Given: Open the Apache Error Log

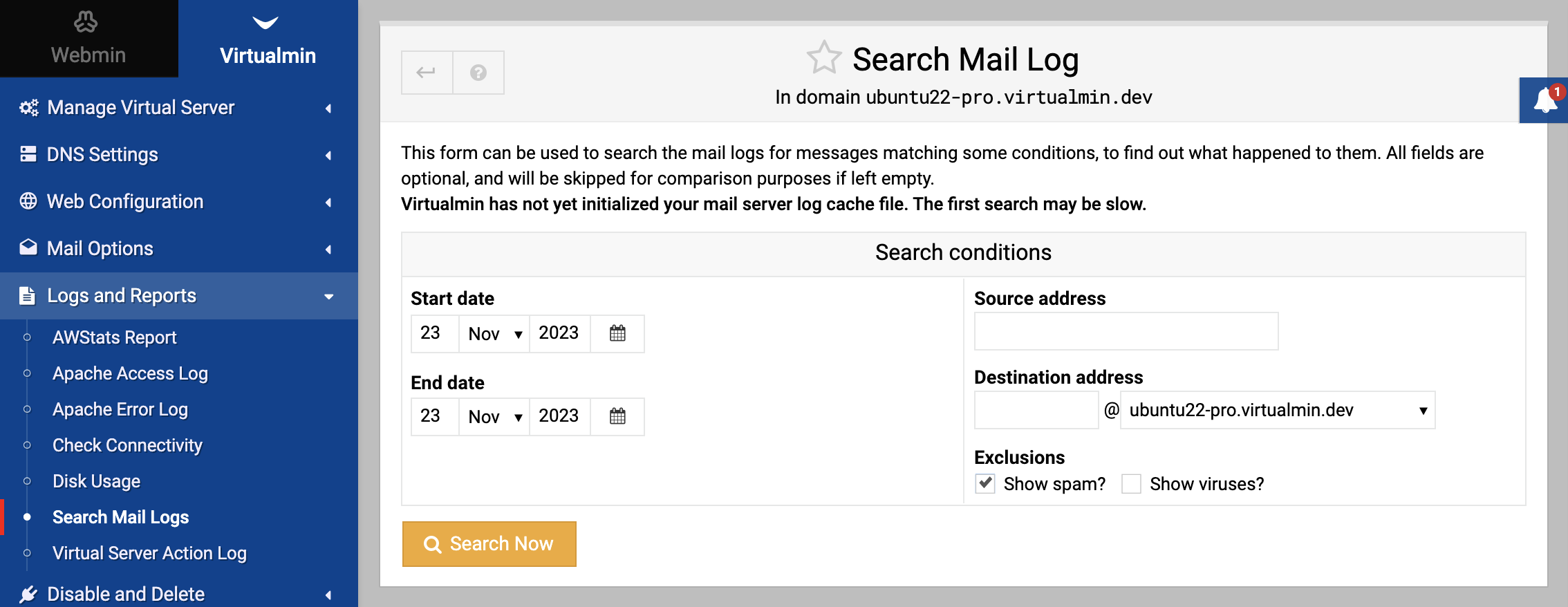Looking at the screenshot, I should [x=120, y=409].
